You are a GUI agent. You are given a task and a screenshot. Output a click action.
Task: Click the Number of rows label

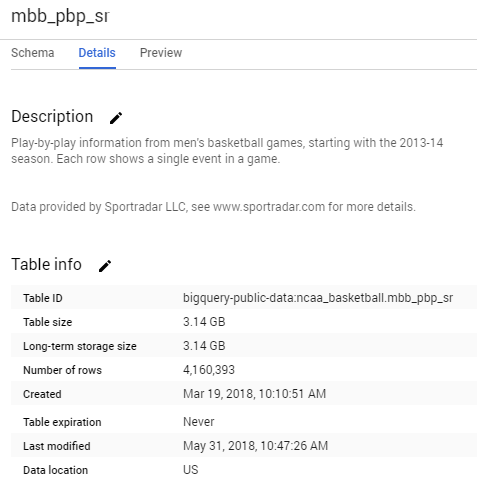click(x=62, y=370)
